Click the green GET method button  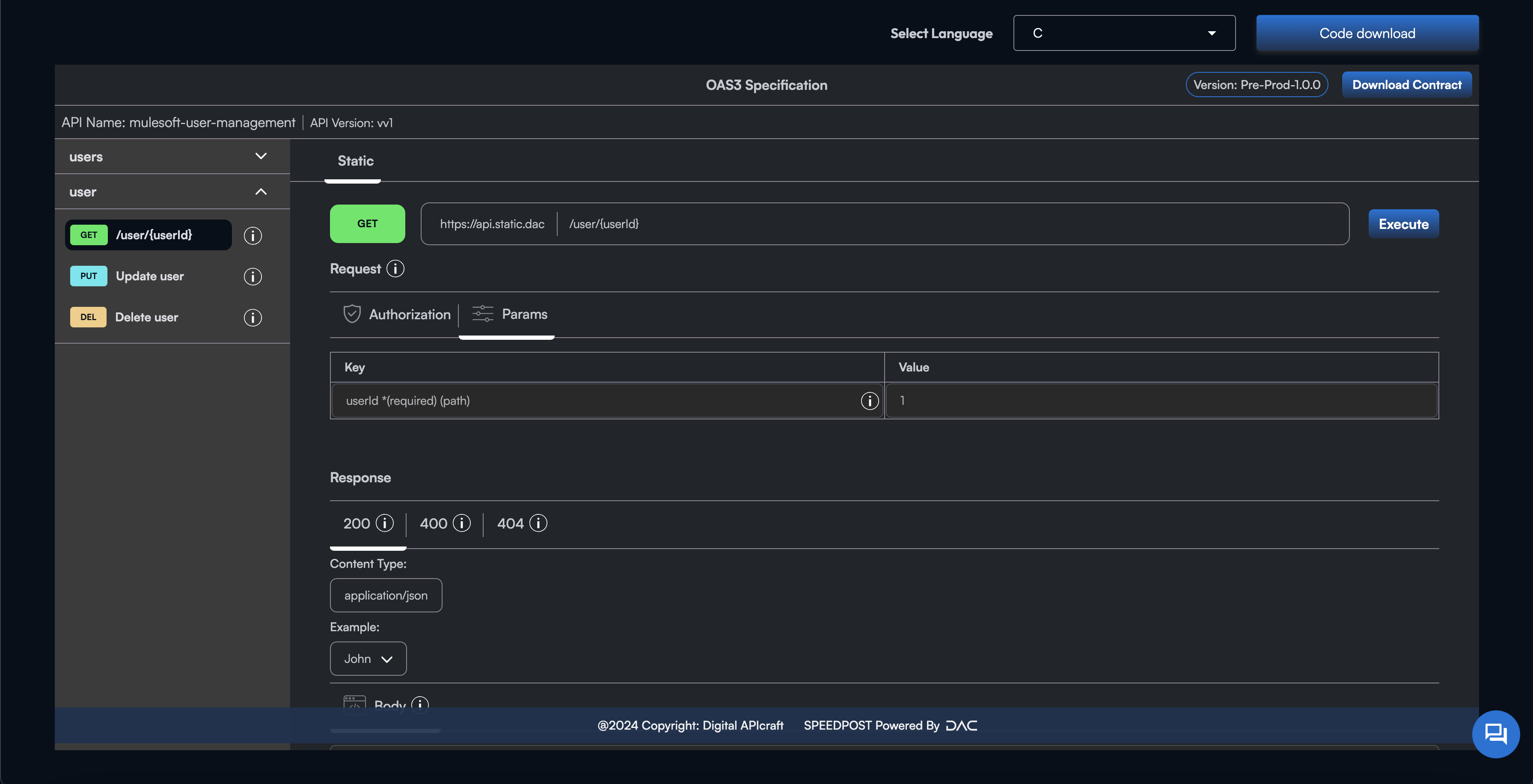(367, 224)
